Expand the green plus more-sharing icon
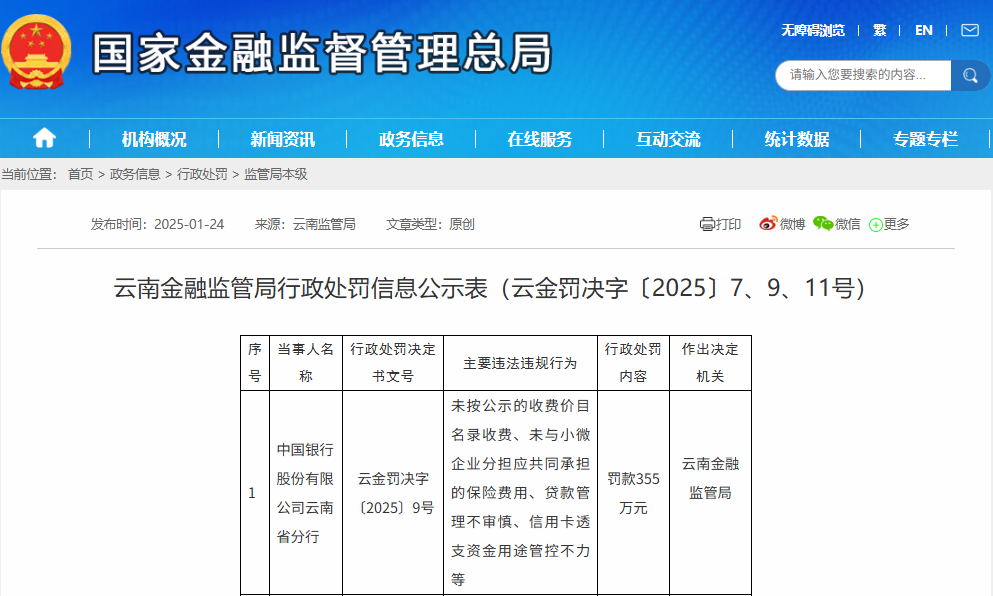The height and width of the screenshot is (596, 993). point(876,225)
